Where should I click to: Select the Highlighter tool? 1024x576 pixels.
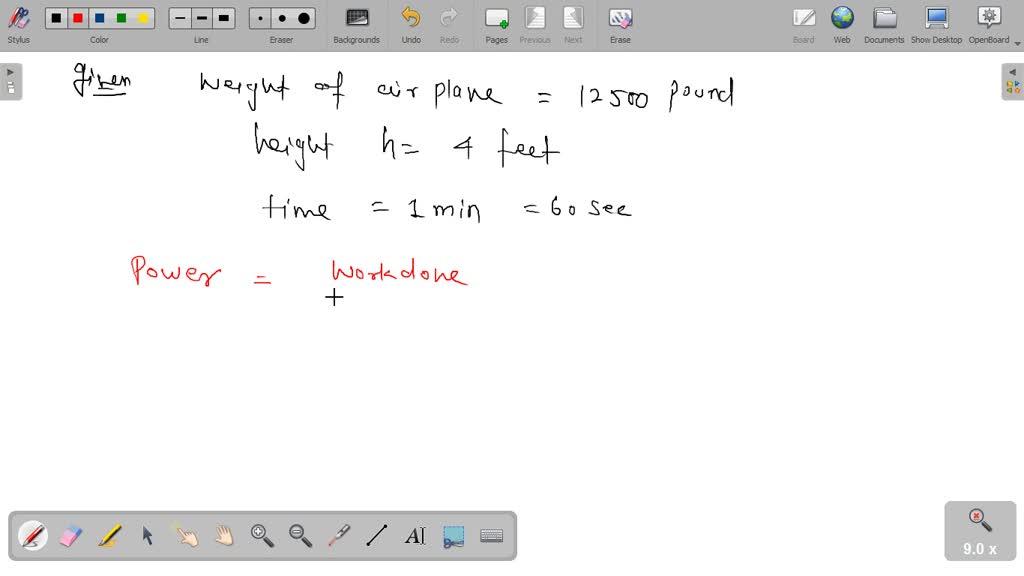point(109,536)
